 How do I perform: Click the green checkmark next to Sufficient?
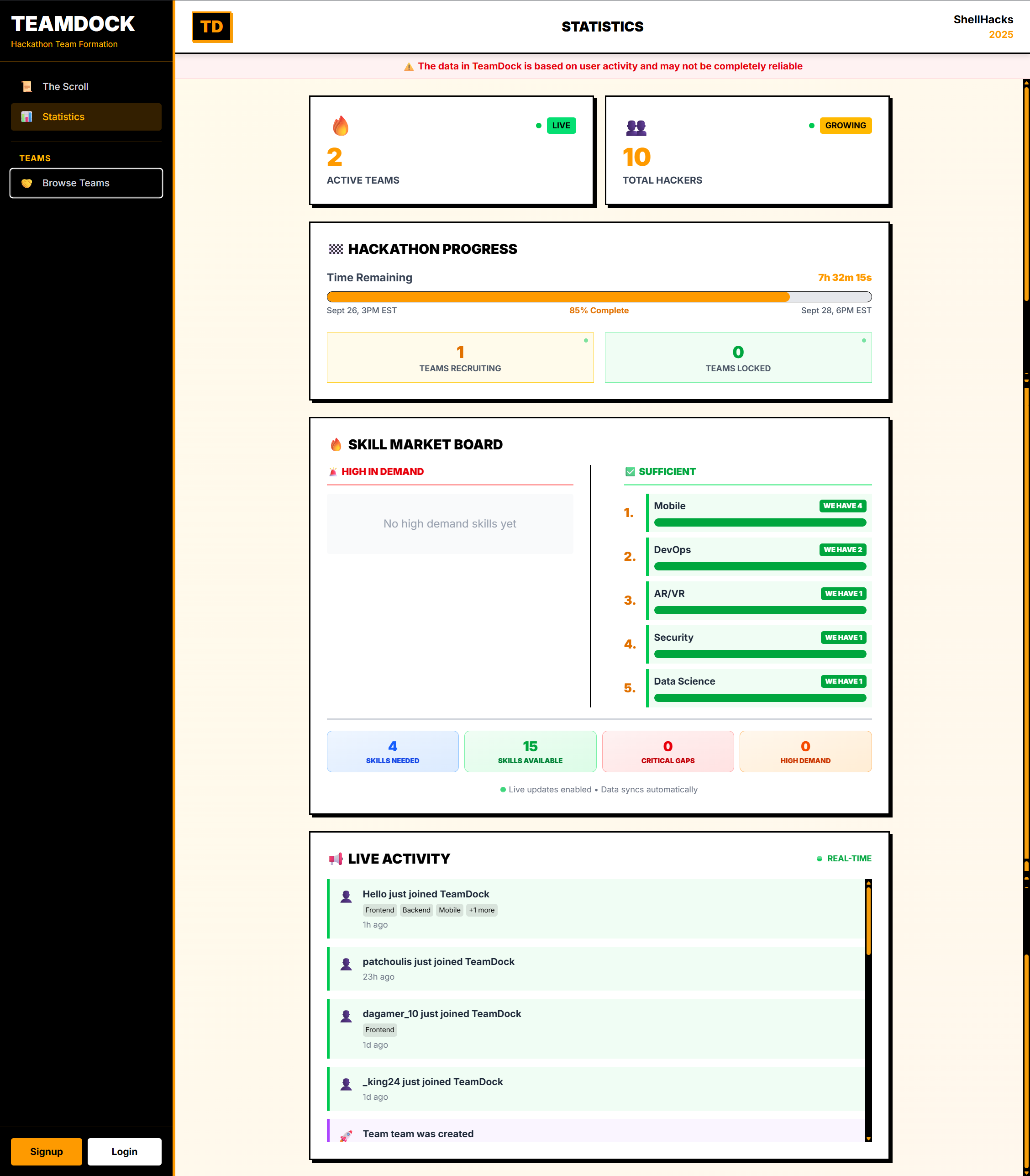coord(630,472)
